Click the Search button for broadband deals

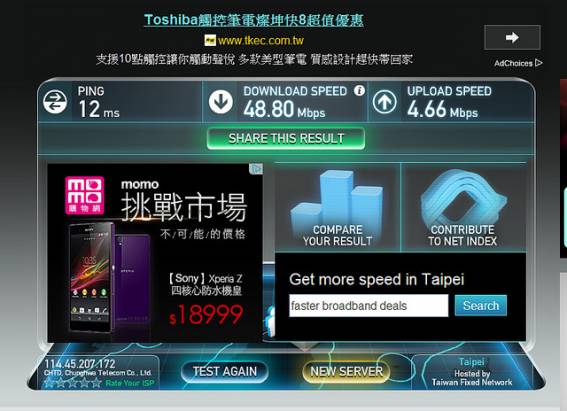(x=481, y=305)
